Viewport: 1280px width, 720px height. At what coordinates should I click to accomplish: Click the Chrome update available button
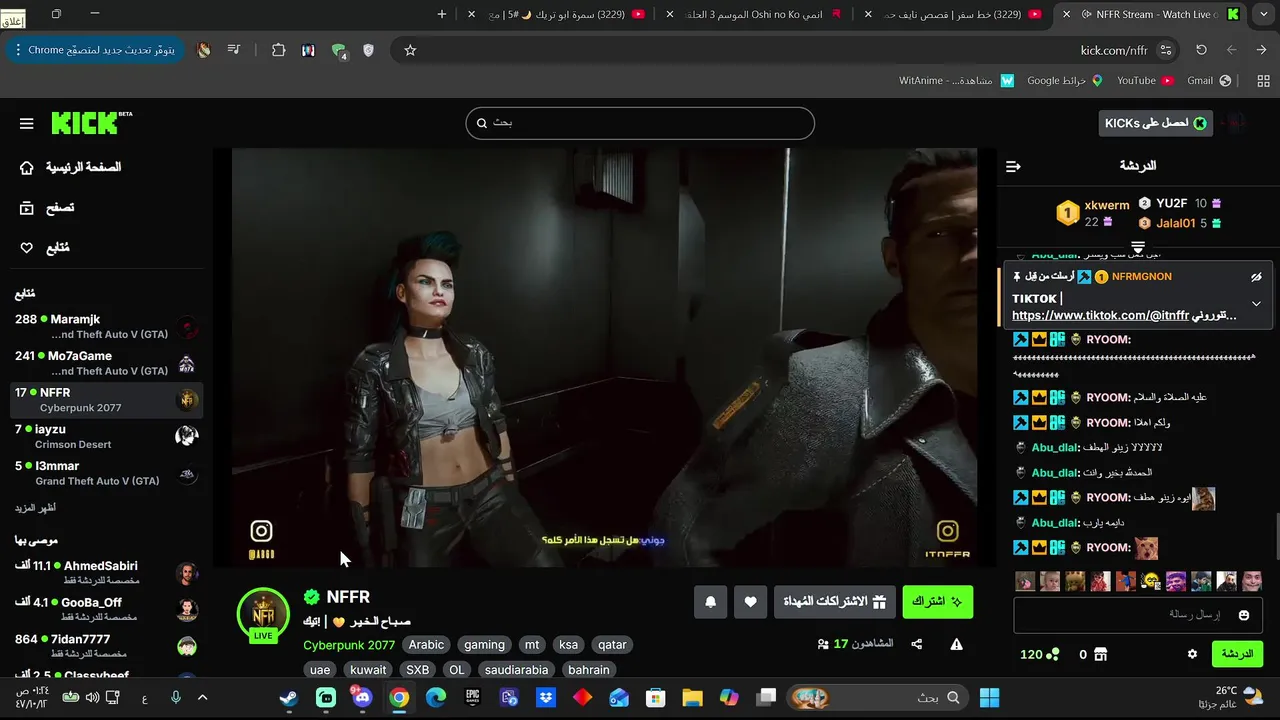[x=95, y=50]
